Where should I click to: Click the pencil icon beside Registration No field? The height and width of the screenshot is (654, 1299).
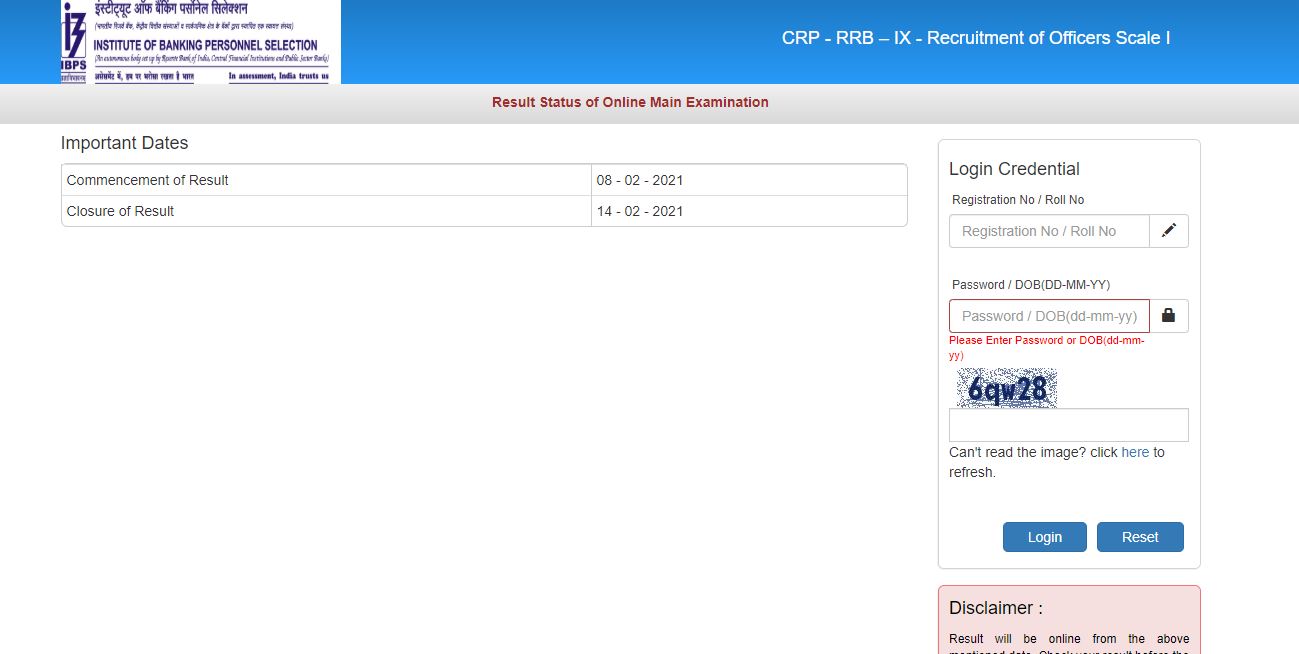[x=1168, y=231]
